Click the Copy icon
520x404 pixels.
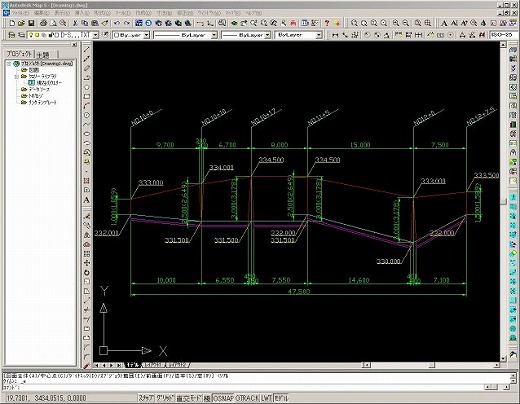(85, 23)
